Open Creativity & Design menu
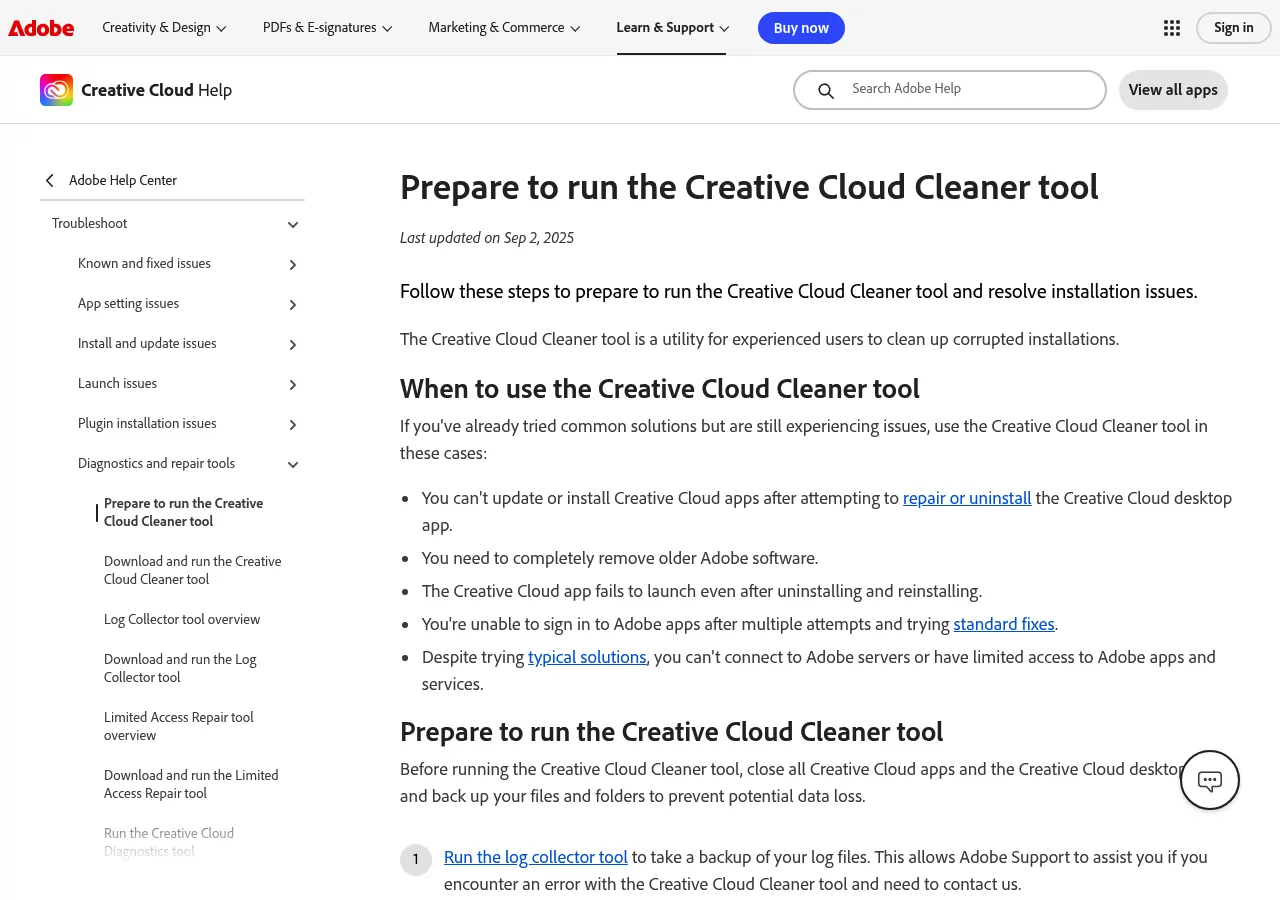Image resolution: width=1280 pixels, height=900 pixels. 165,28
